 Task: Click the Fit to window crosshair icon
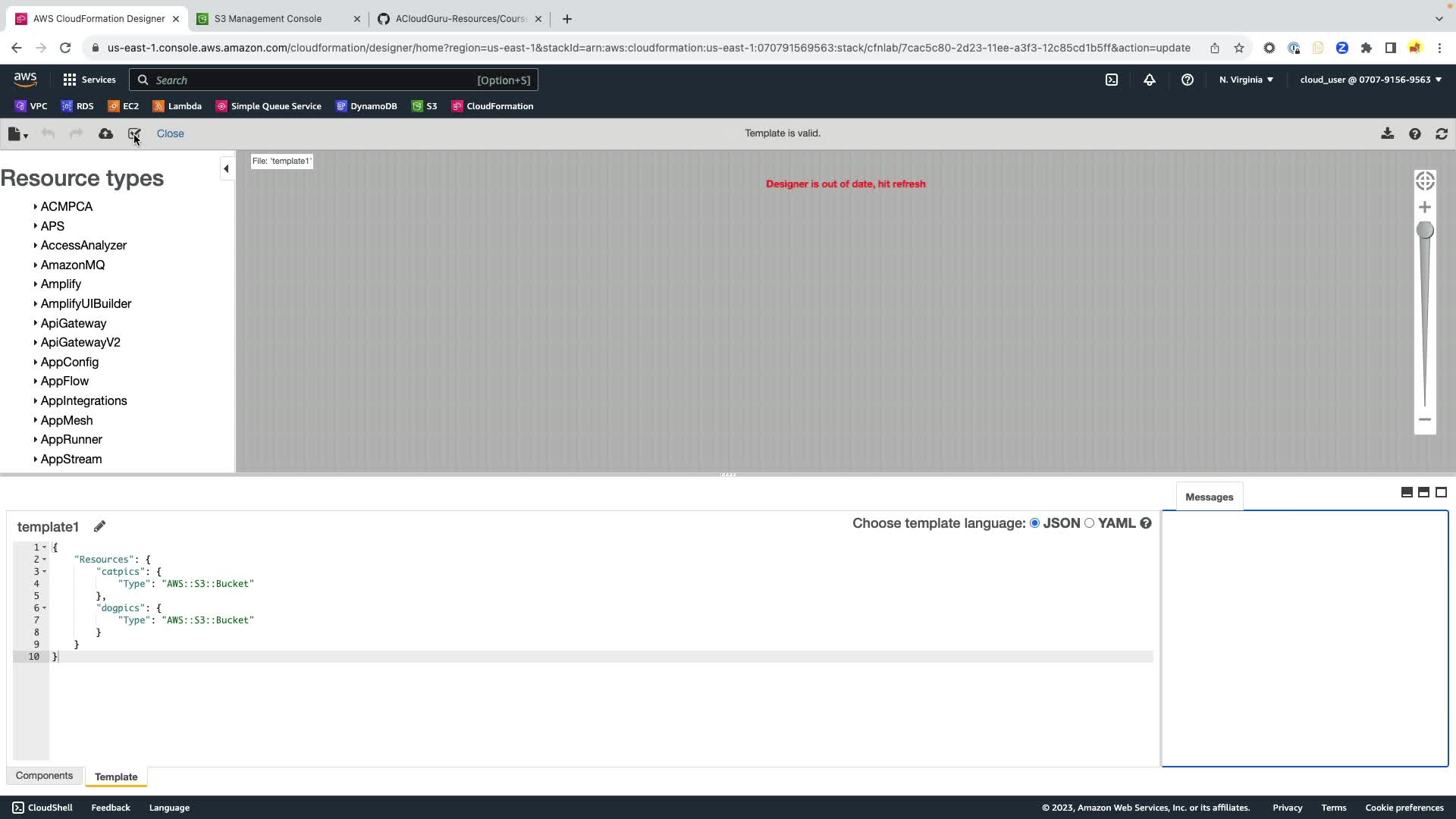pyautogui.click(x=1424, y=181)
